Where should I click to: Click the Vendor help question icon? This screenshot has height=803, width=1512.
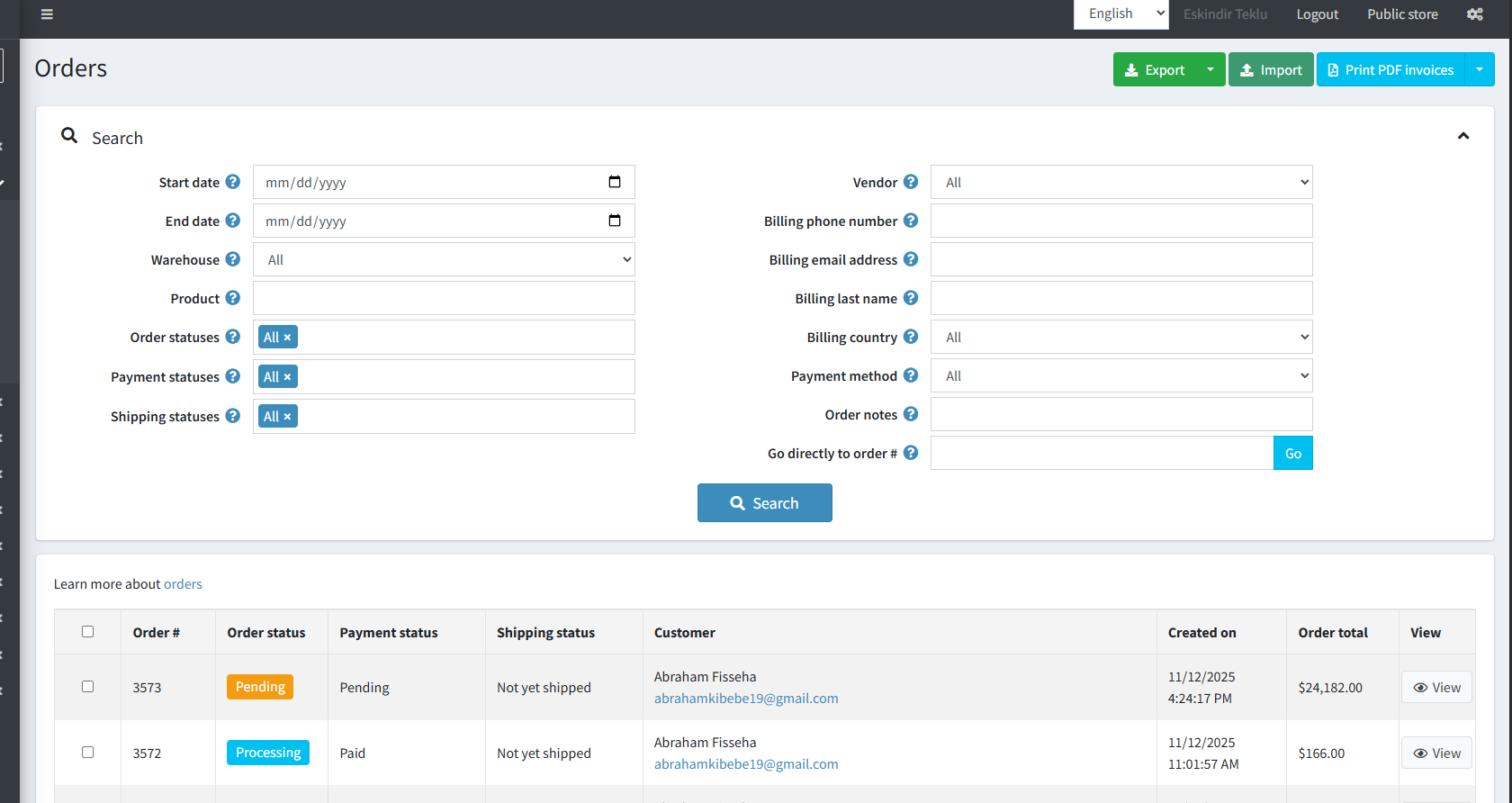click(x=911, y=182)
